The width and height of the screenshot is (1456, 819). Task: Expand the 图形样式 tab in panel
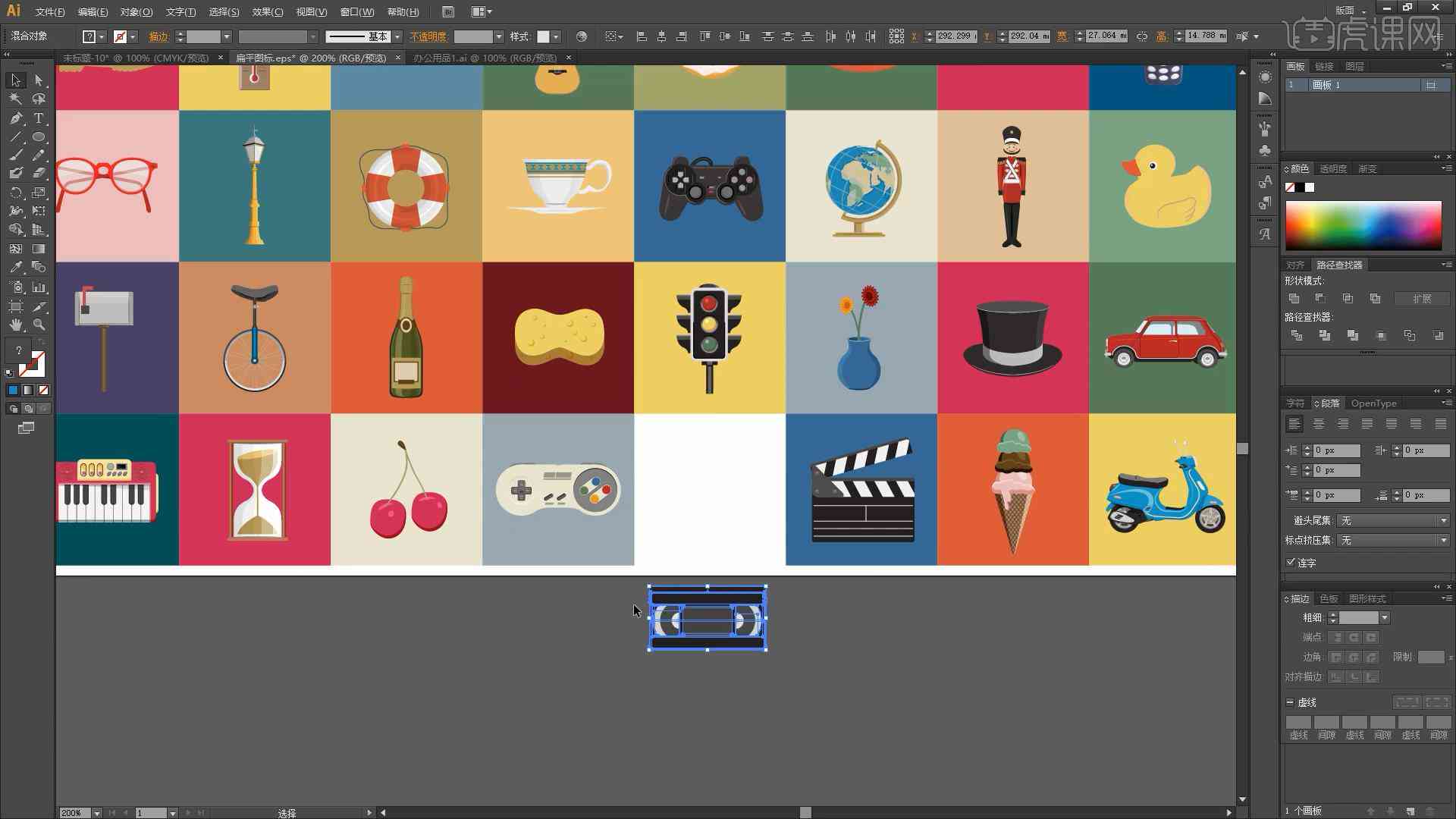1366,598
